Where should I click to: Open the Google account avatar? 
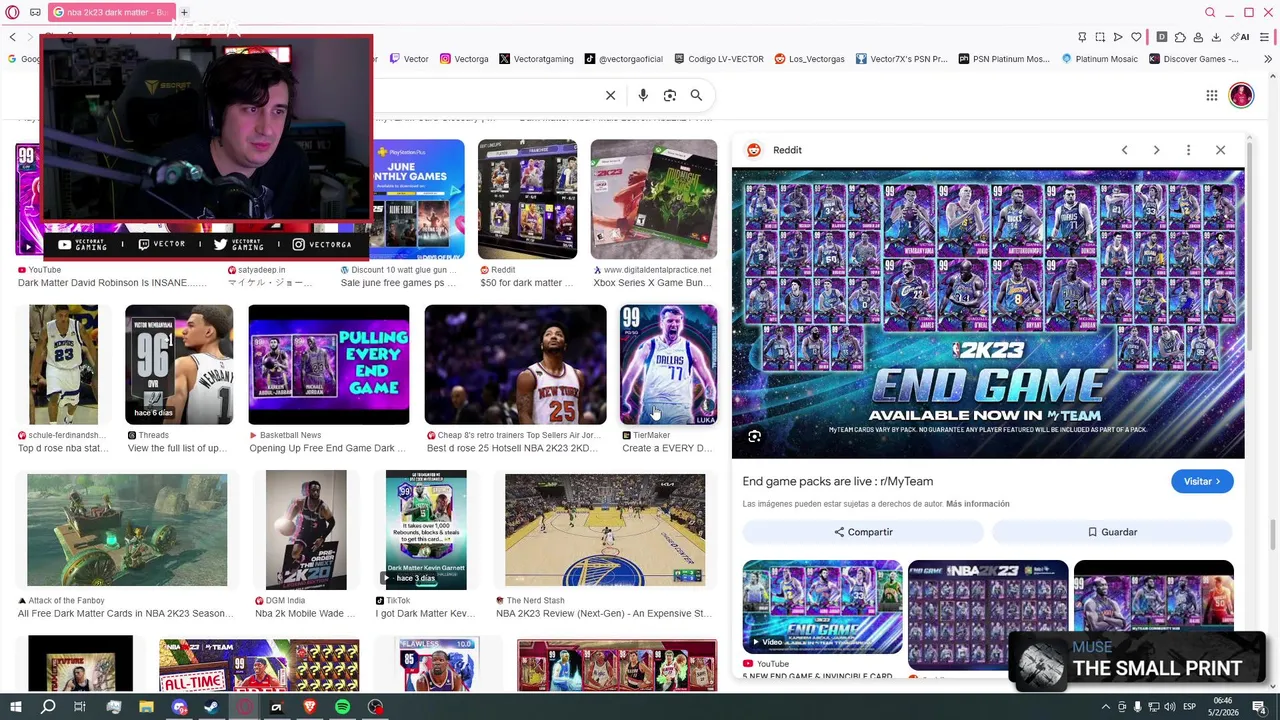tap(1241, 95)
